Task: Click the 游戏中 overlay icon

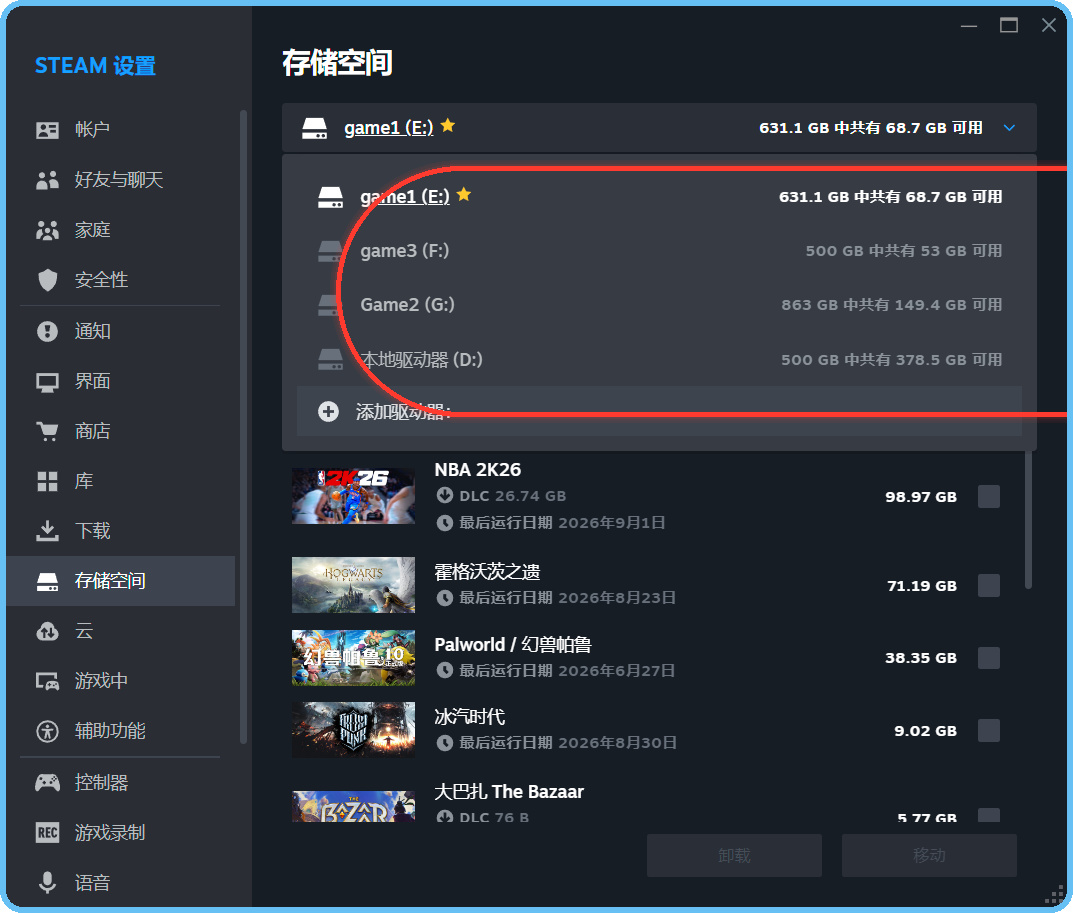Action: coord(47,681)
